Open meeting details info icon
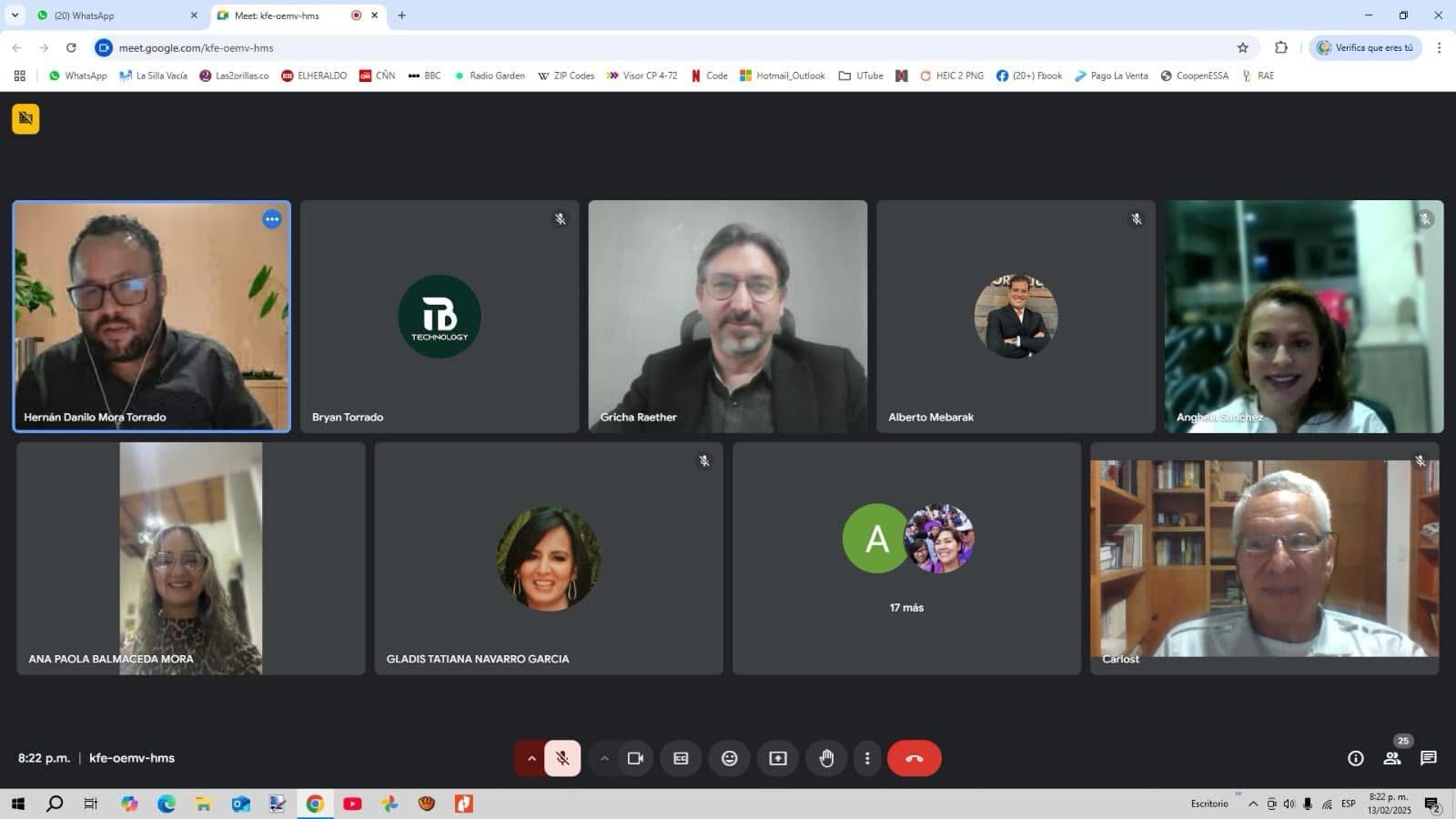The width and height of the screenshot is (1456, 819). tap(1355, 758)
